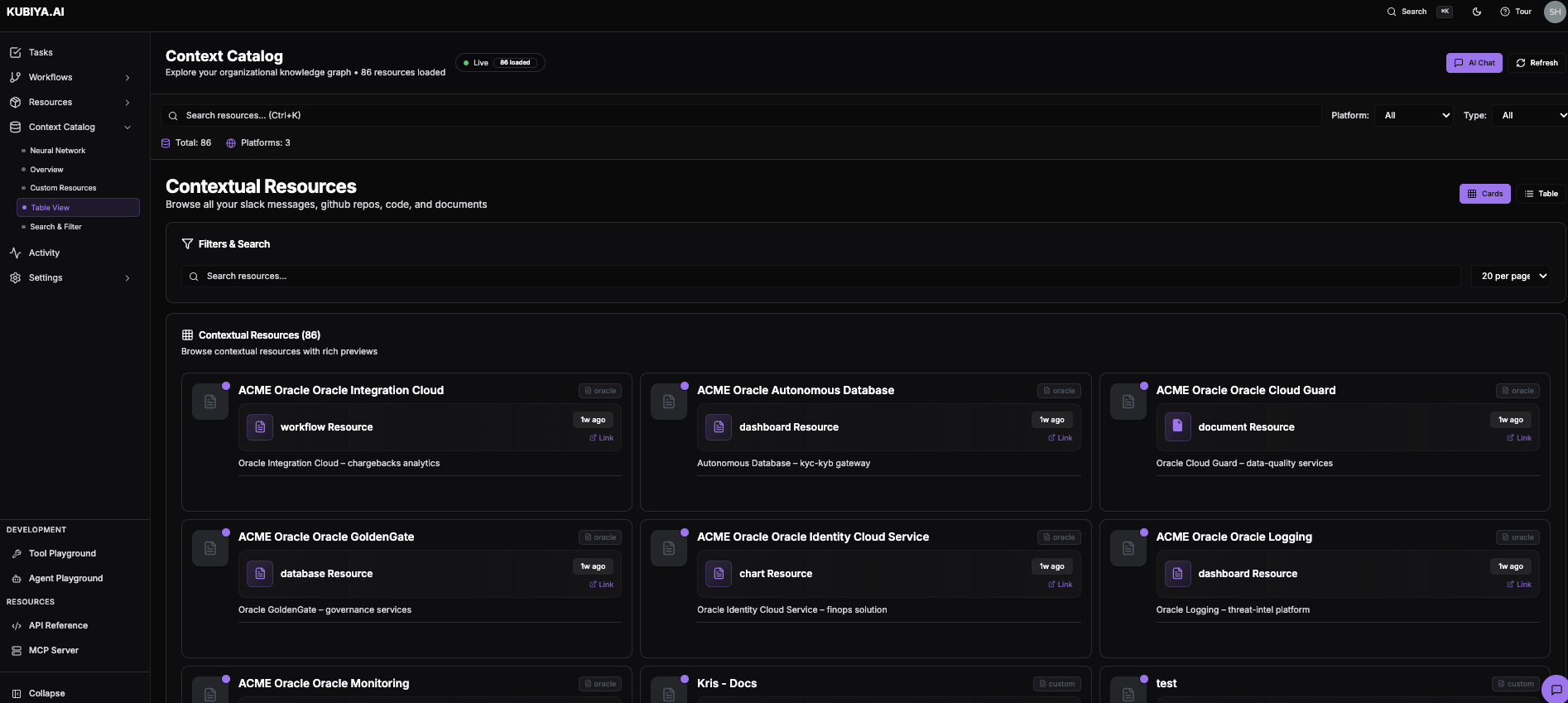
Task: Click the Settings gear icon
Action: point(15,277)
